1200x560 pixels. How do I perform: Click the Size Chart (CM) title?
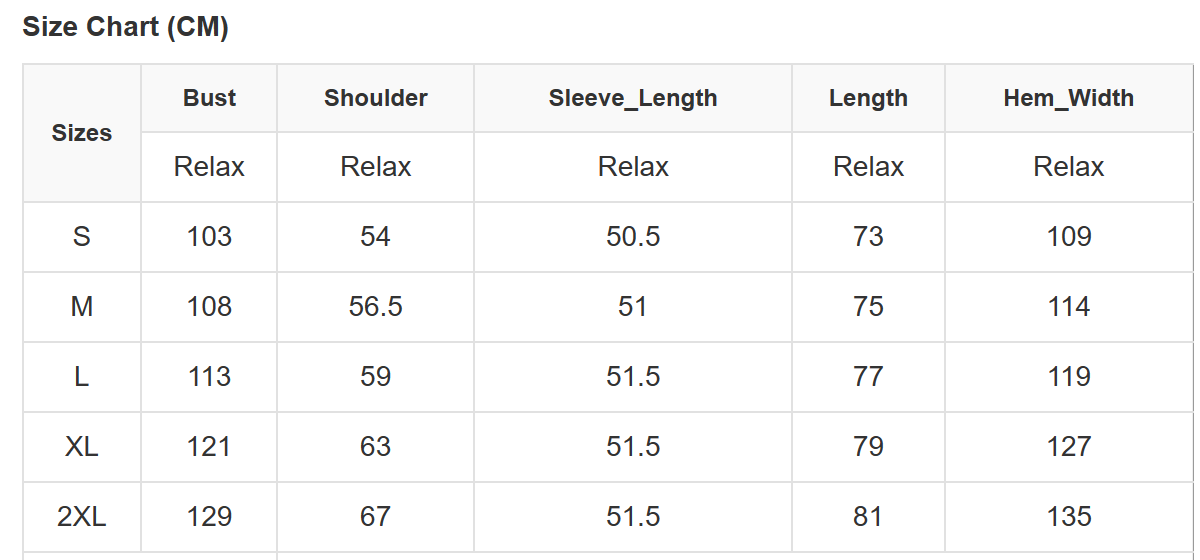[126, 27]
